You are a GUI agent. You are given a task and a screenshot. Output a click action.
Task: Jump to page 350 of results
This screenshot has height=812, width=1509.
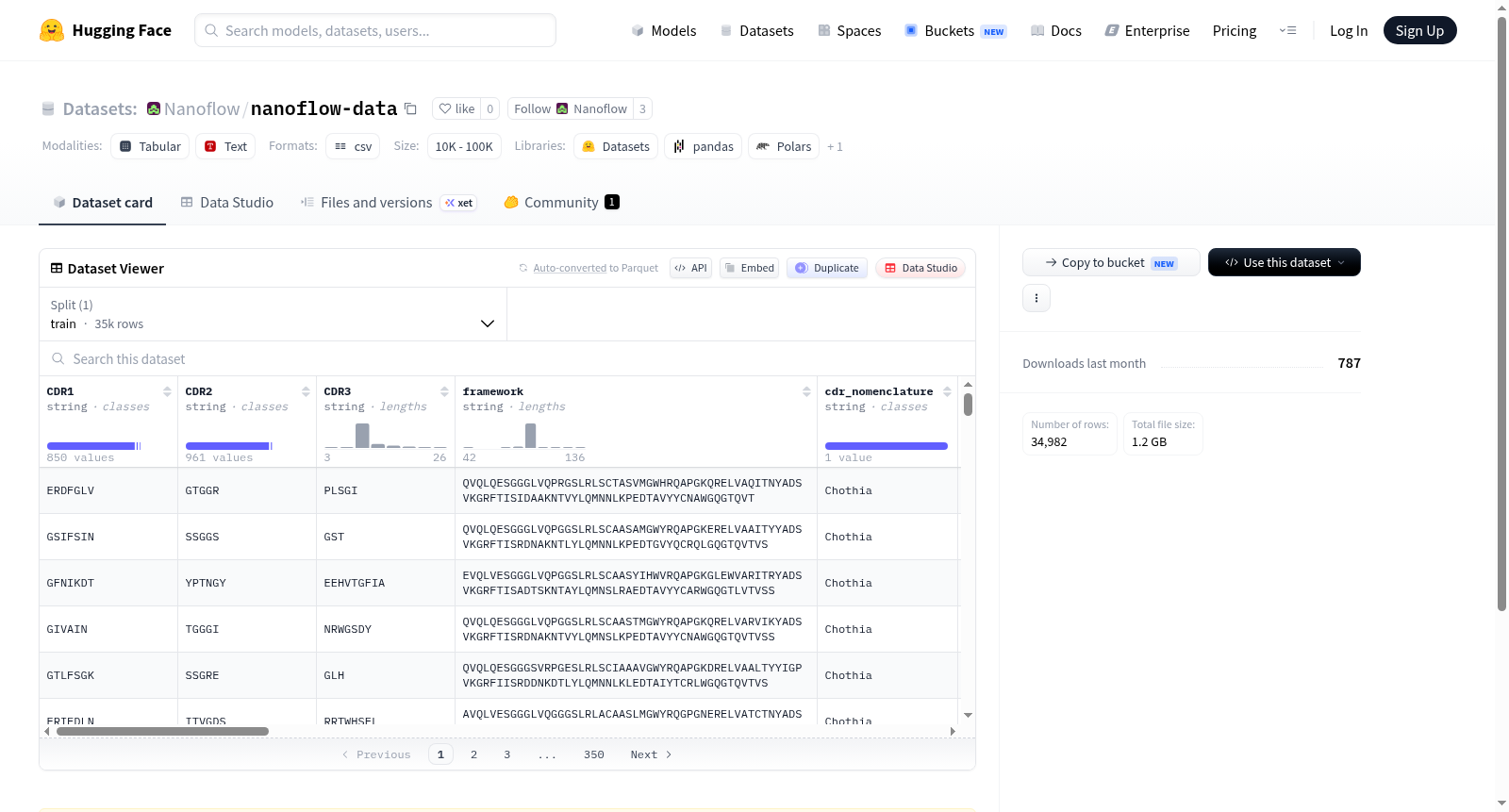594,754
